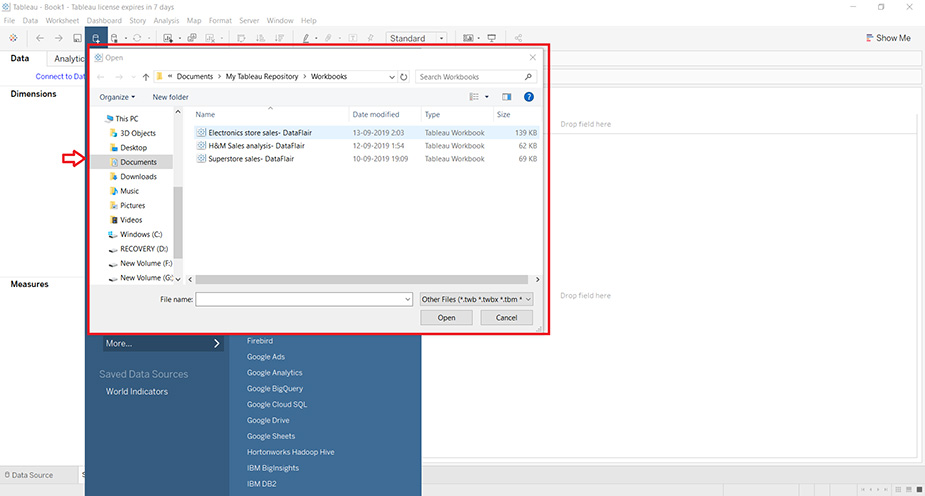
Task: Select World Indicators saved data source
Action: tap(137, 391)
